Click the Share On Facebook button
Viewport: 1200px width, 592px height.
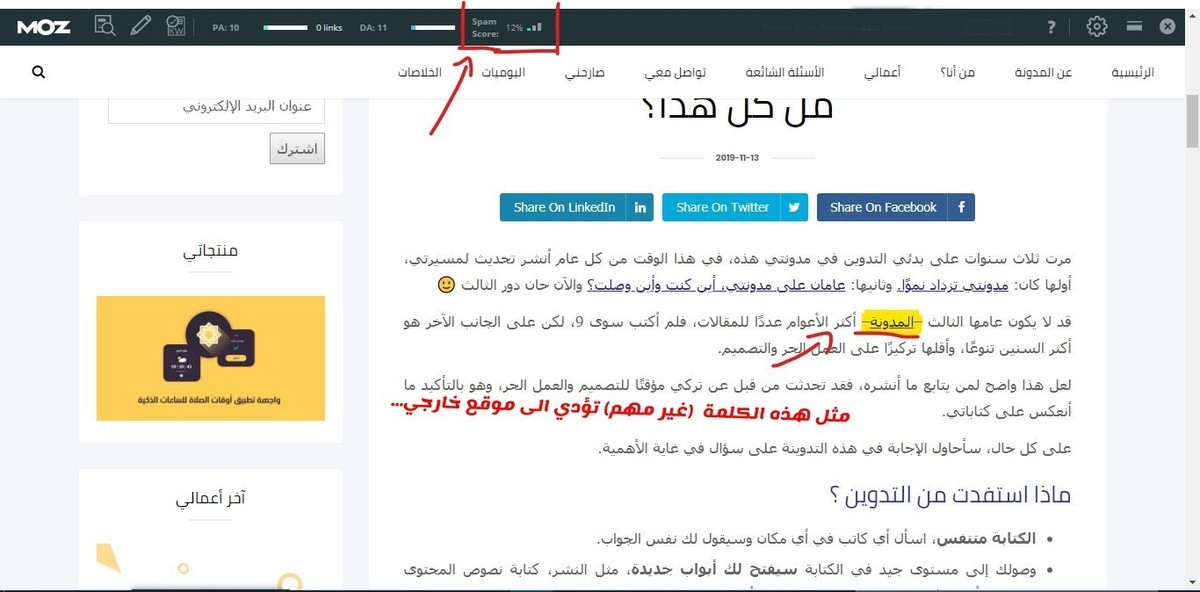click(896, 207)
